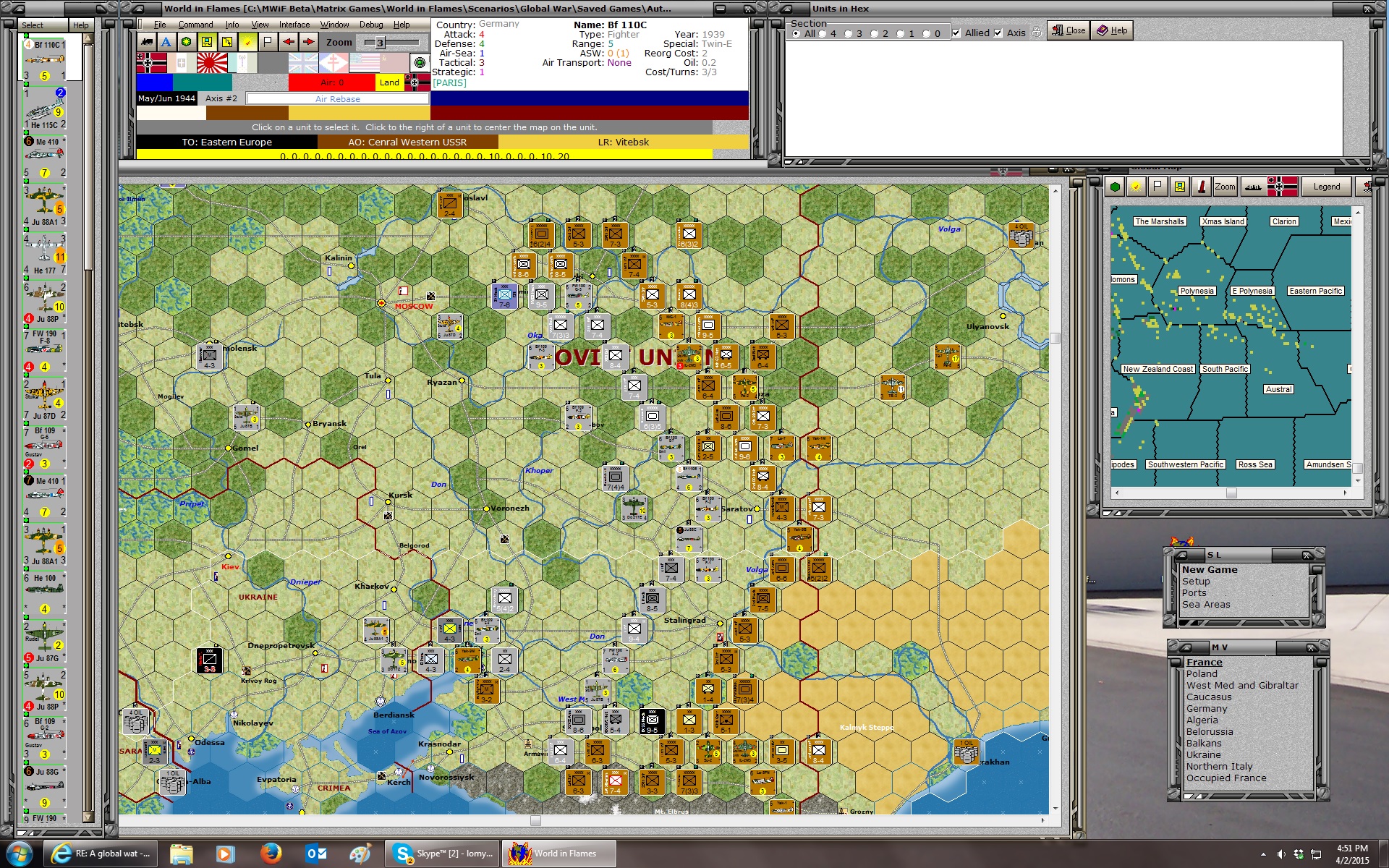Click the green hexagon icon in Global Map toolbar
Viewport: 1389px width, 868px height.
pyautogui.click(x=1115, y=187)
